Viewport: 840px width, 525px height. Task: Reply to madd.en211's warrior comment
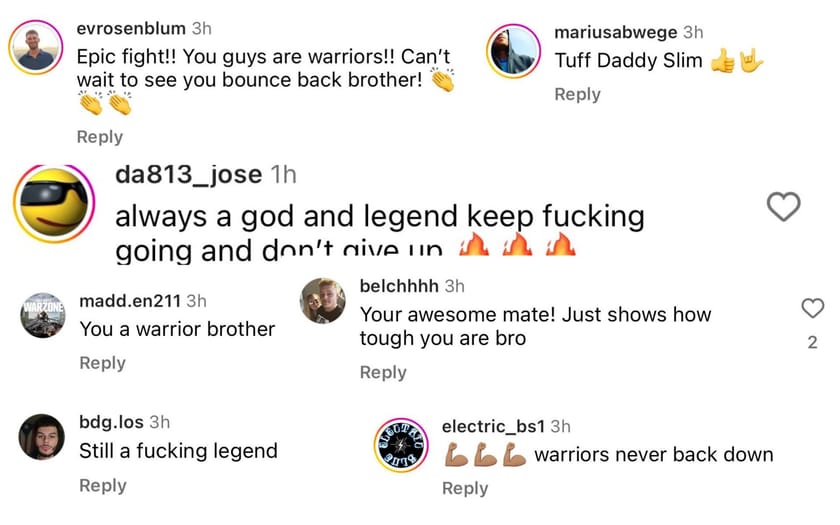point(102,363)
